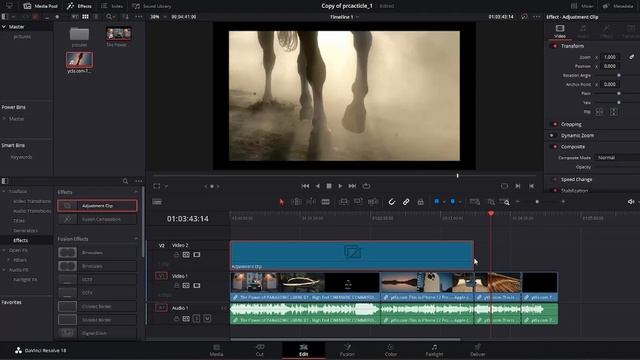This screenshot has height=360, width=640.
Task: Toggle the Effects panel button in top bar
Action: 79,6
